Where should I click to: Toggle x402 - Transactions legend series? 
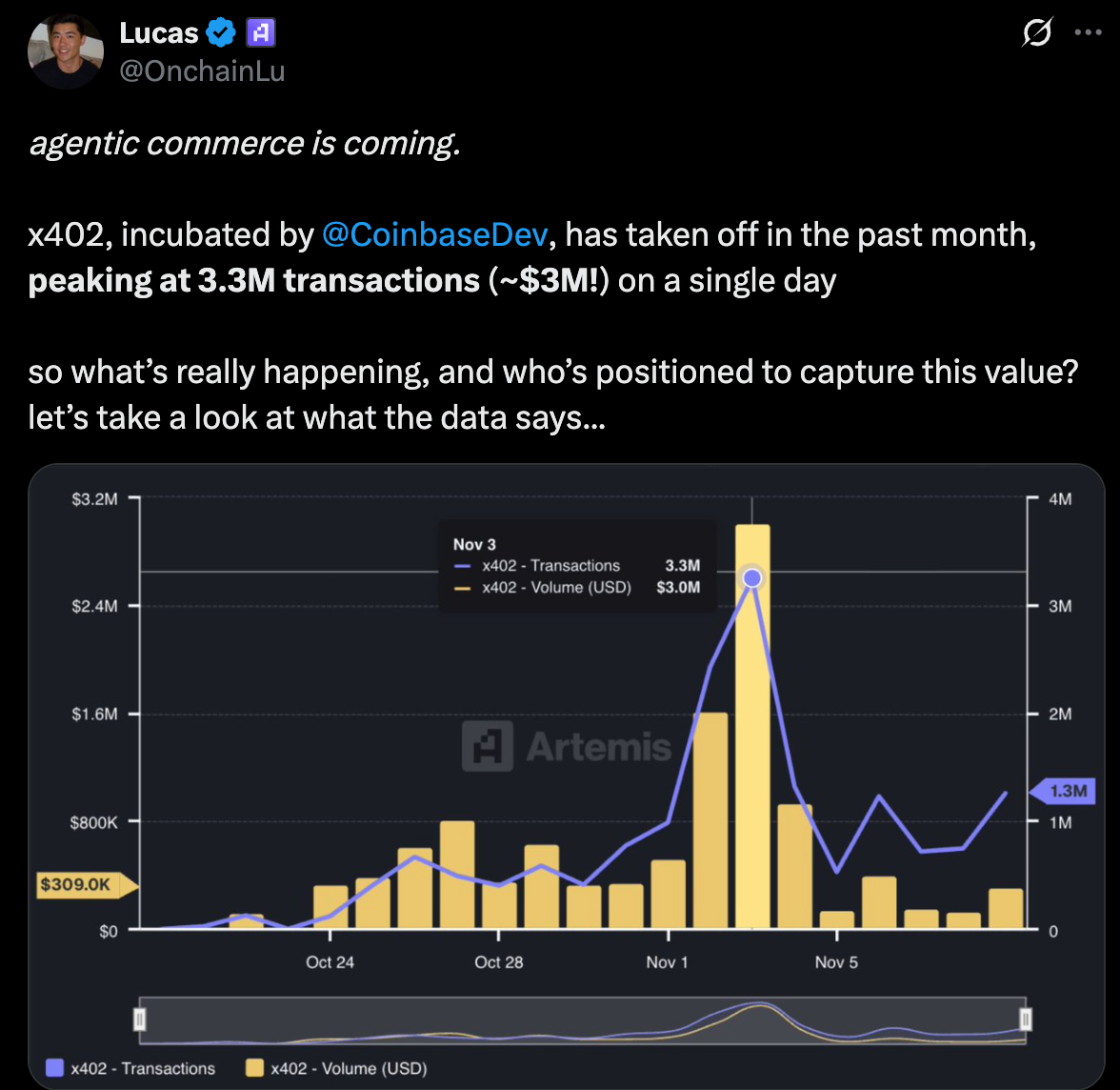click(x=130, y=1068)
